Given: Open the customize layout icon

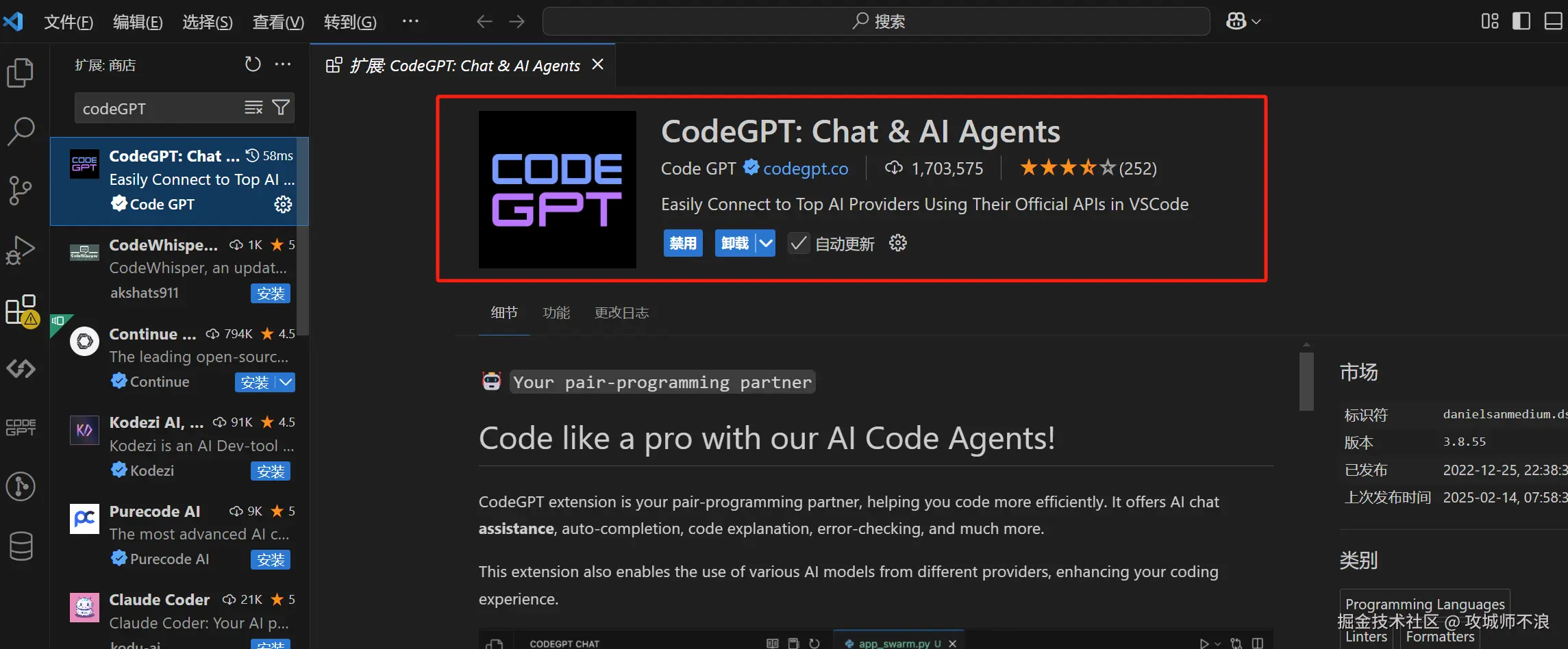Looking at the screenshot, I should [x=1490, y=21].
